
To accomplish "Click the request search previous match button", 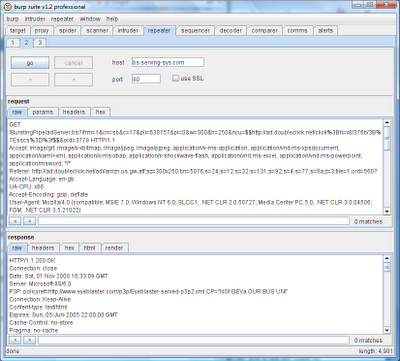I will [x=15, y=221].
